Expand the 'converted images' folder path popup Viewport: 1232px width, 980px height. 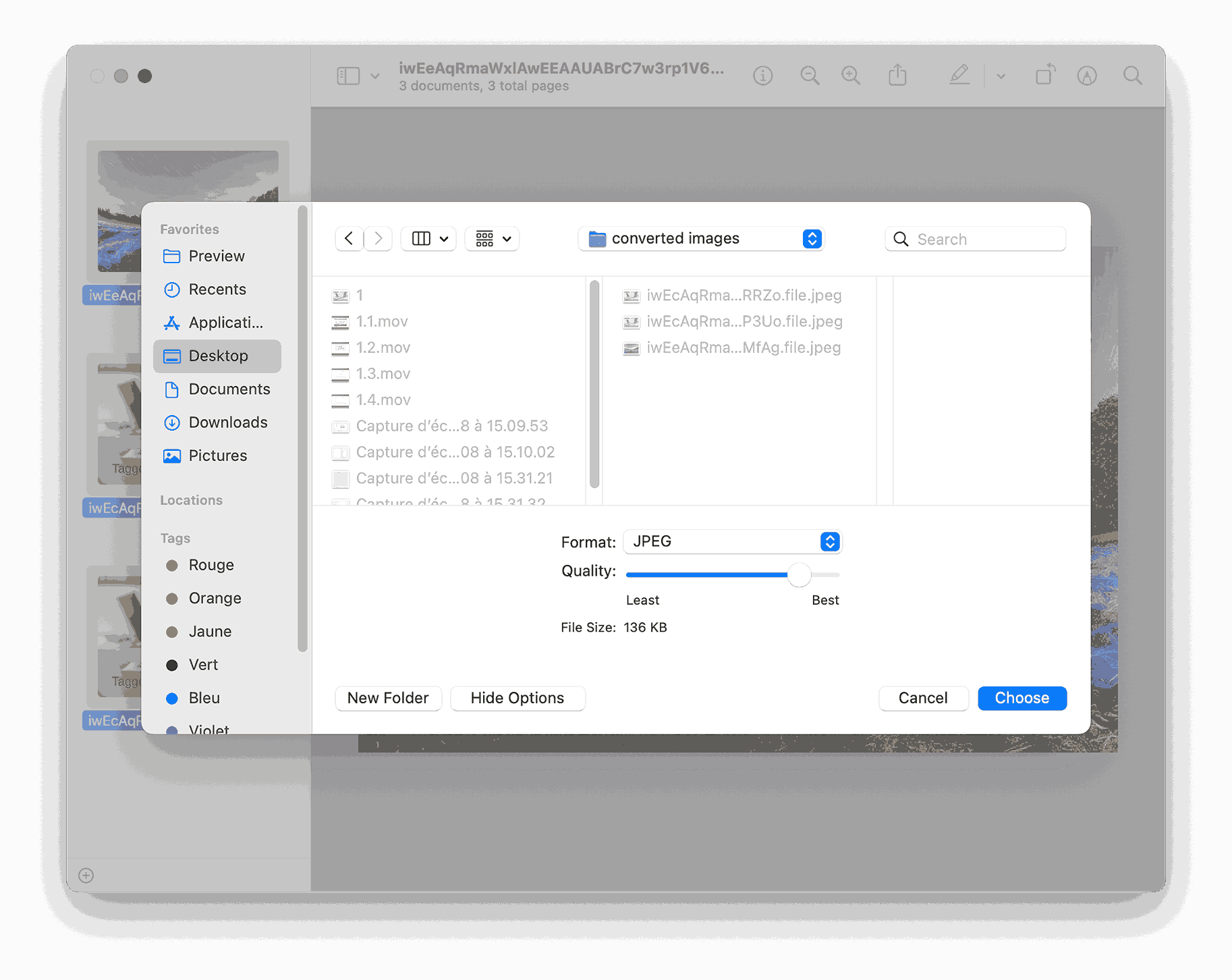point(702,238)
